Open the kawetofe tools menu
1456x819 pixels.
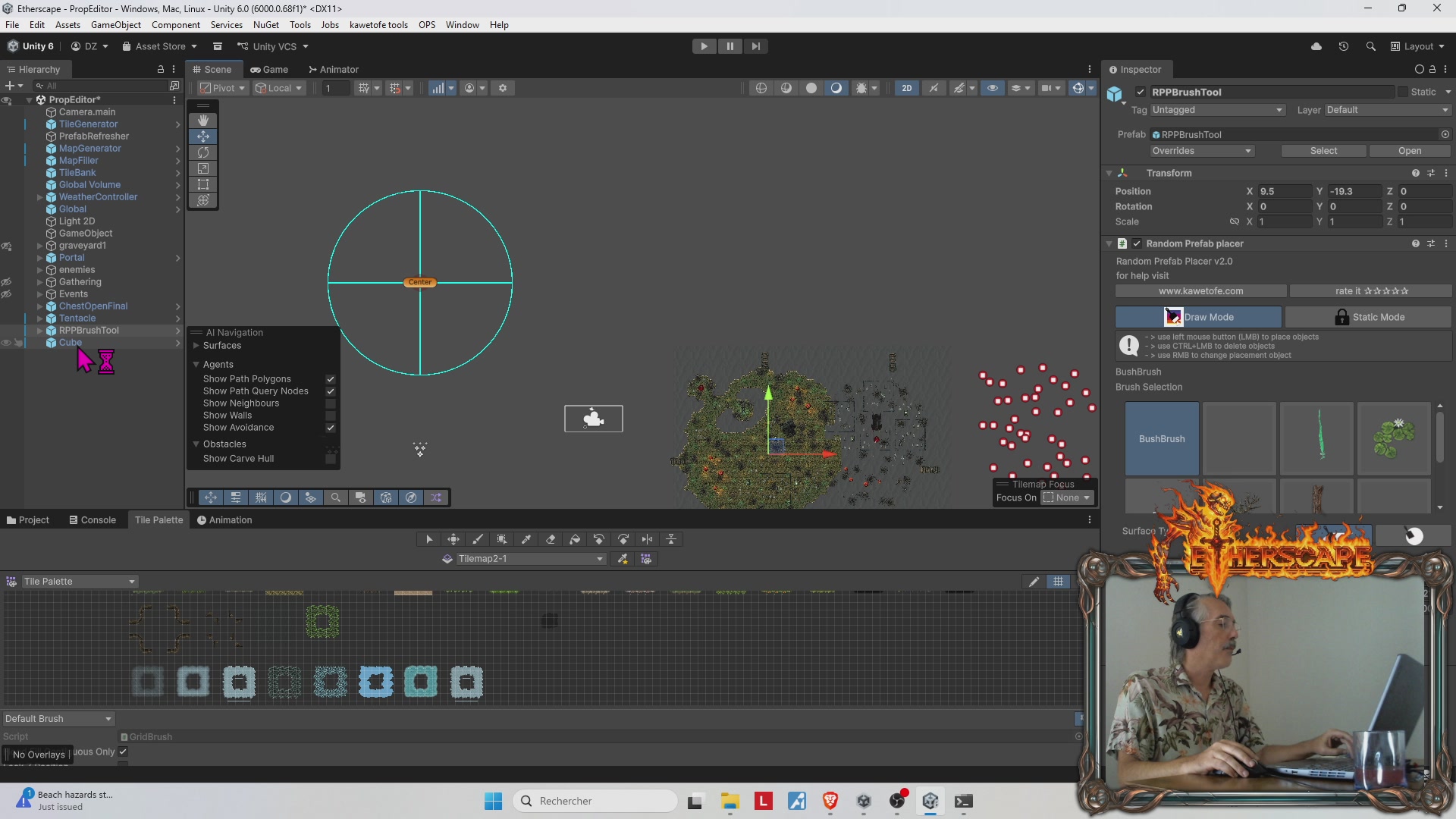tap(378, 25)
